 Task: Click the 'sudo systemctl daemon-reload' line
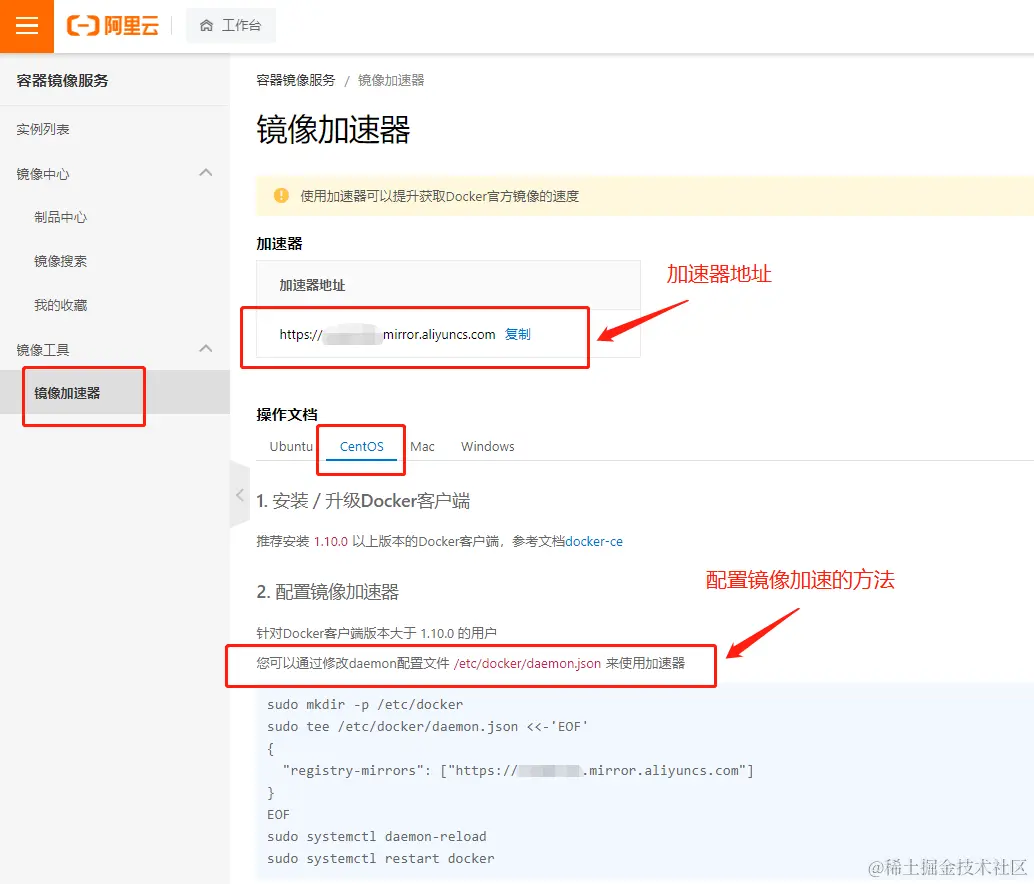click(x=377, y=837)
